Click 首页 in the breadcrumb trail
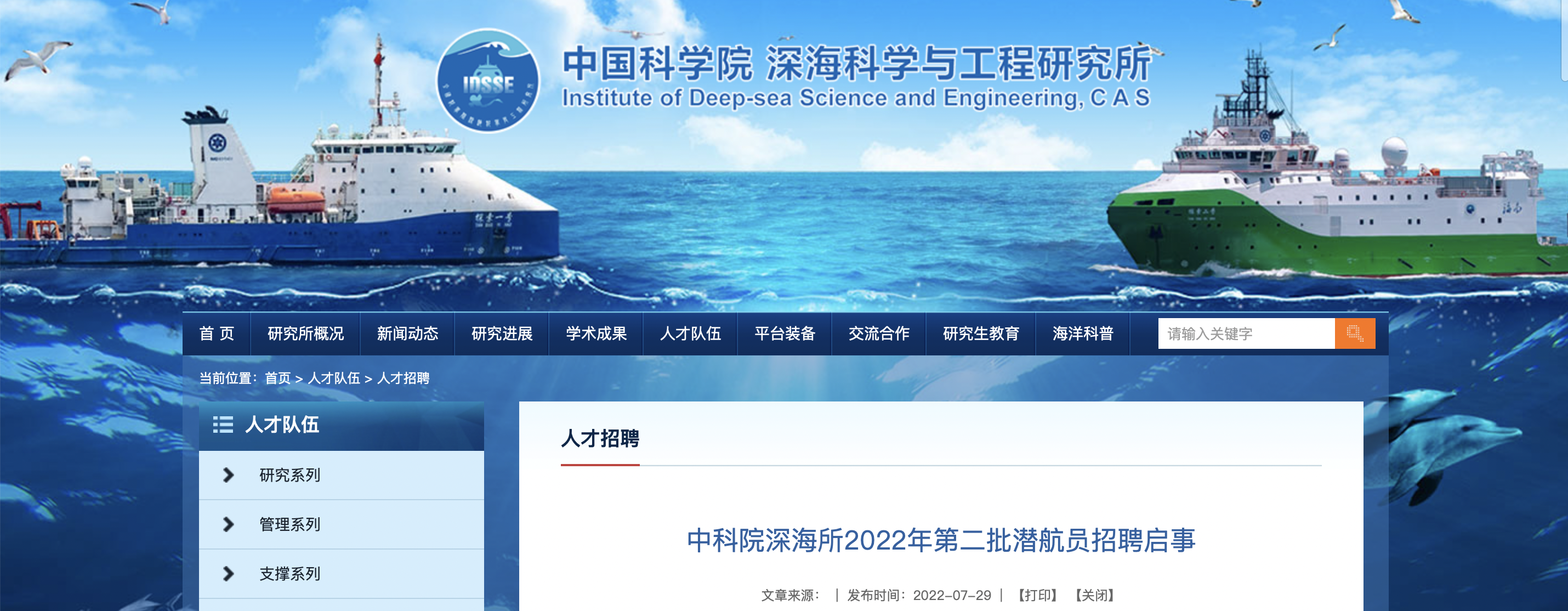Viewport: 1568px width, 611px height. 277,378
